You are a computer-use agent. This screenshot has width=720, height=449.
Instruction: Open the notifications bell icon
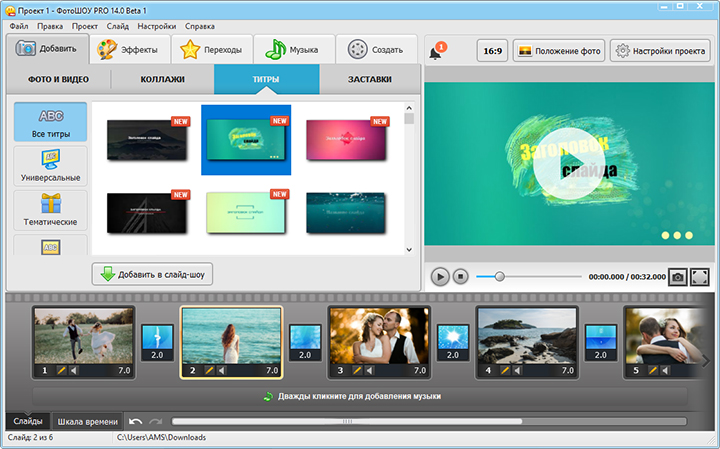click(437, 52)
